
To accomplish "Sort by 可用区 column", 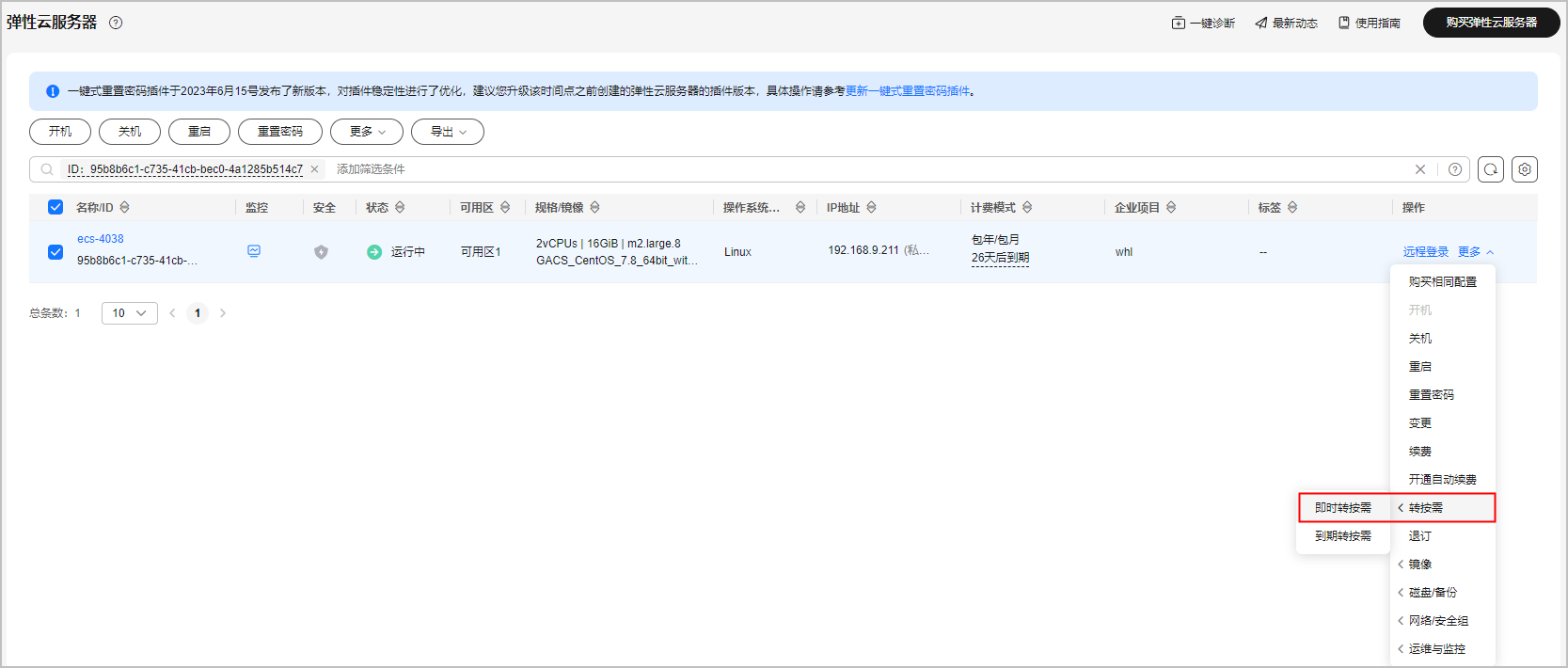I will pyautogui.click(x=505, y=207).
